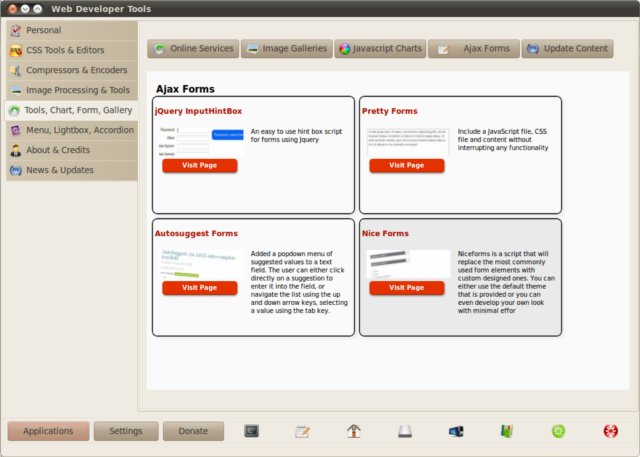Switch to the Javascript Charts tab
Image resolution: width=640 pixels, height=457 pixels.
380,49
